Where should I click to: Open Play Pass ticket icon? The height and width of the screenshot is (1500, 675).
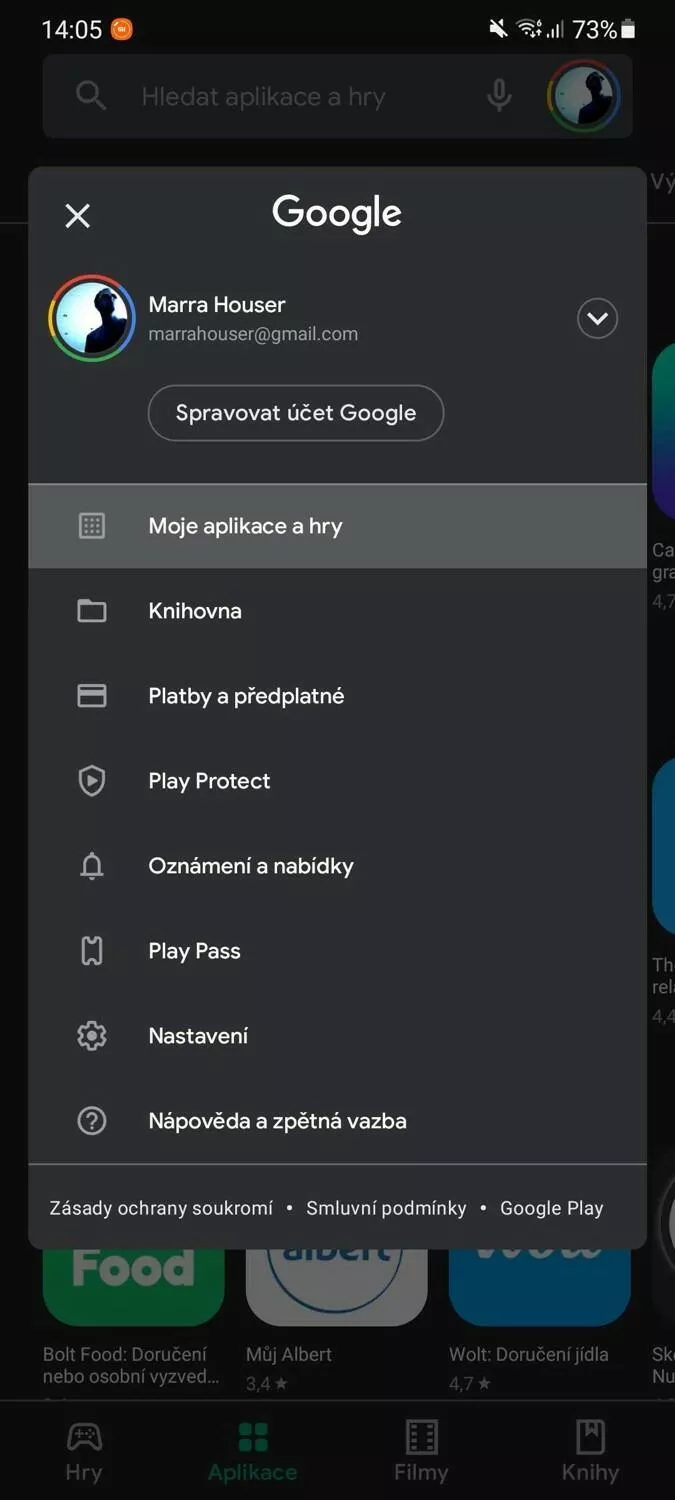point(92,951)
